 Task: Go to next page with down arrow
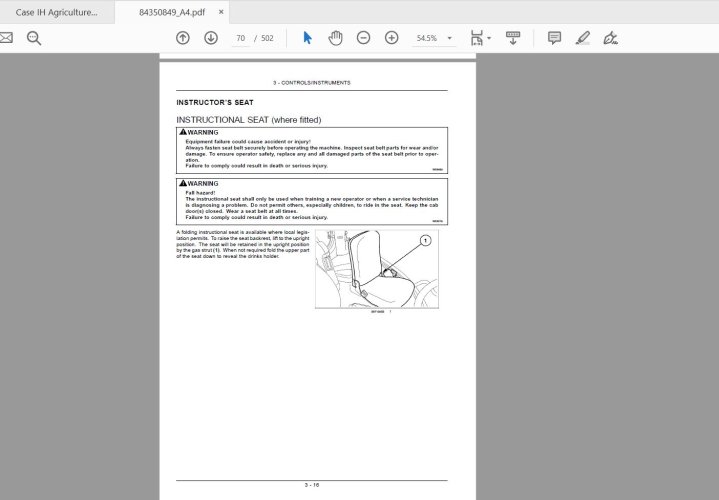pyautogui.click(x=211, y=38)
